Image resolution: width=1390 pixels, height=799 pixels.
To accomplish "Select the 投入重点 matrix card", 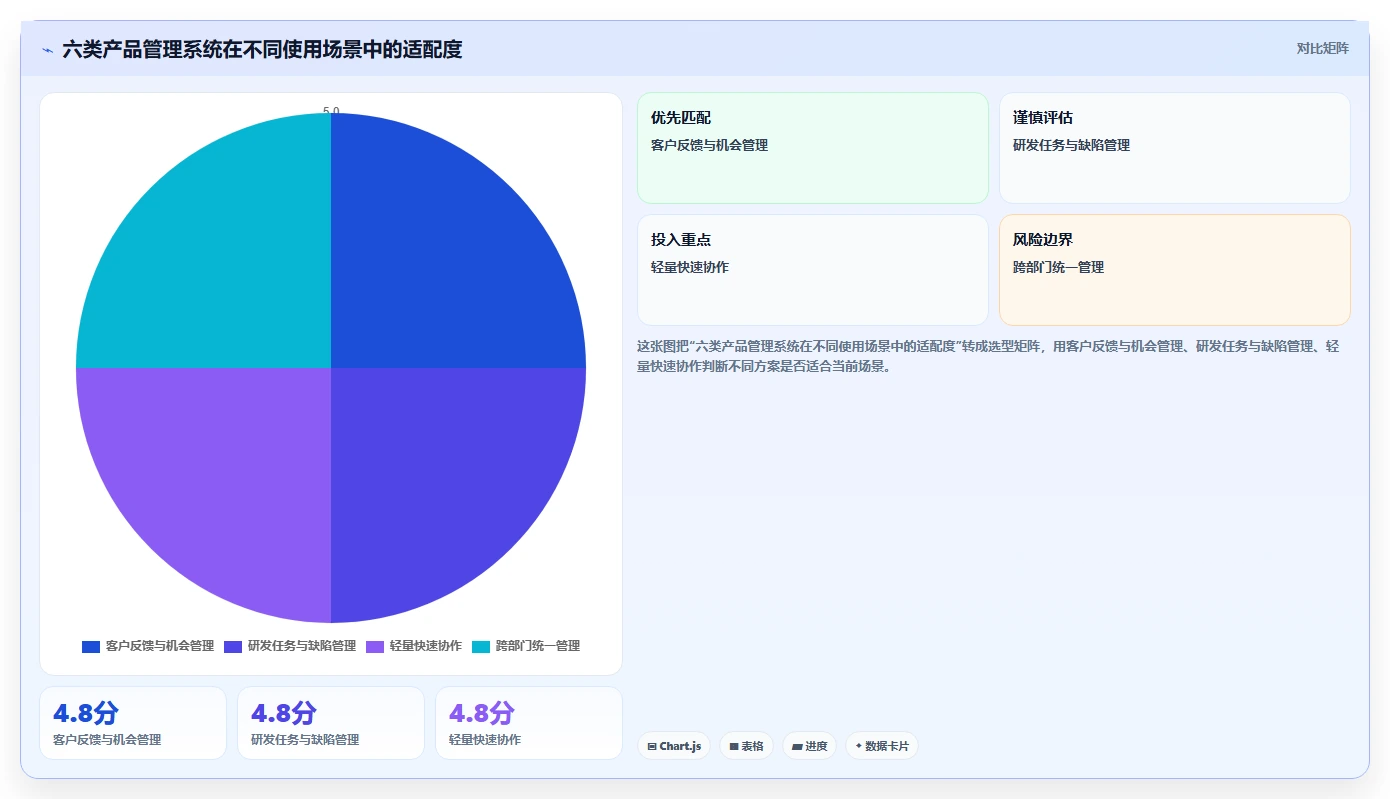I will (813, 270).
